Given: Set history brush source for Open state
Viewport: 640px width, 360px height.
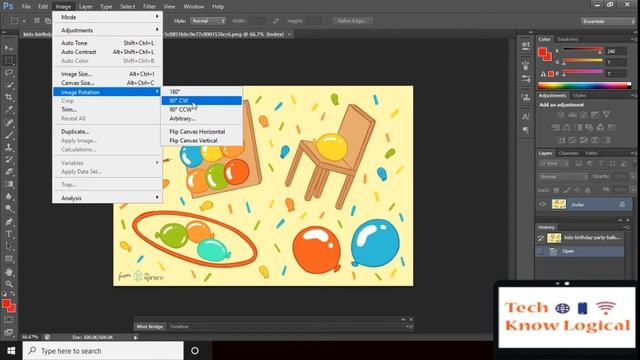Looking at the screenshot, I should coord(541,251).
